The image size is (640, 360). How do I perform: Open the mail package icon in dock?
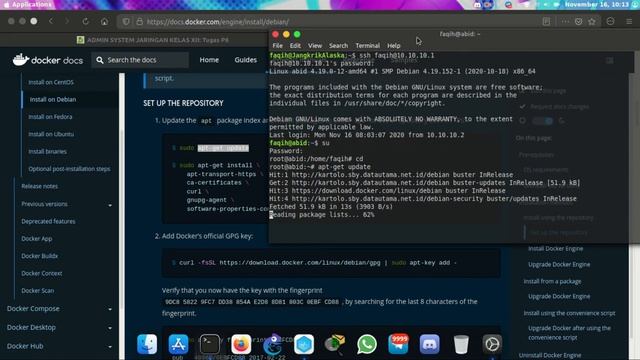[x=335, y=344]
